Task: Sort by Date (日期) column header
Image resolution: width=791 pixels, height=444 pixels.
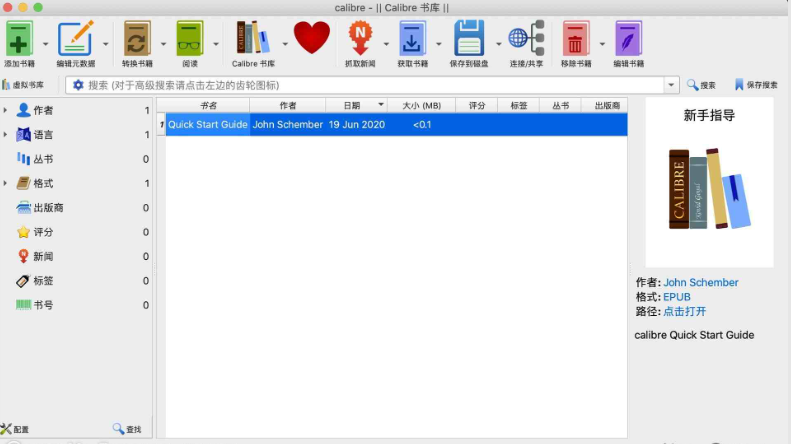Action: tap(357, 105)
